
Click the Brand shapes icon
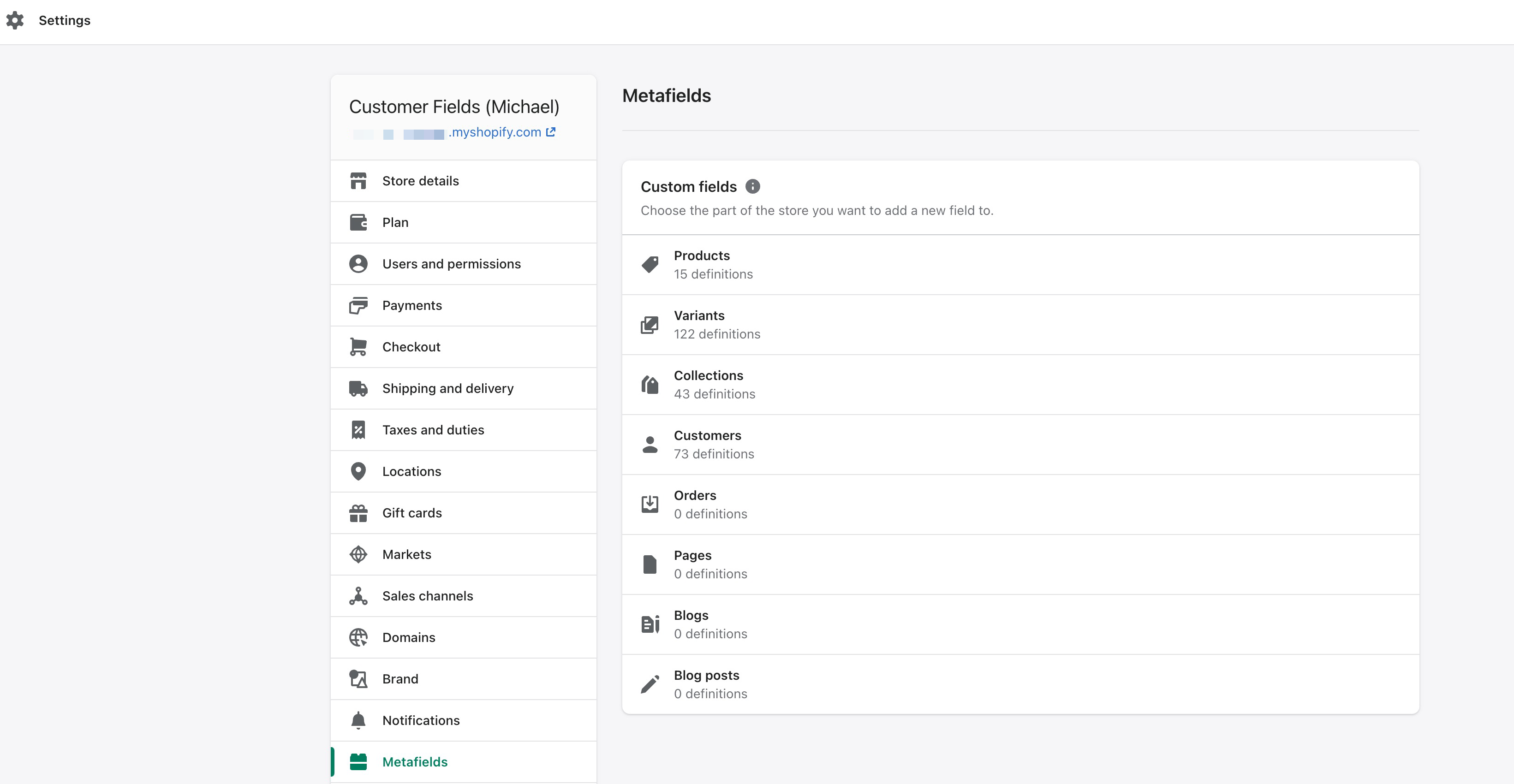358,679
